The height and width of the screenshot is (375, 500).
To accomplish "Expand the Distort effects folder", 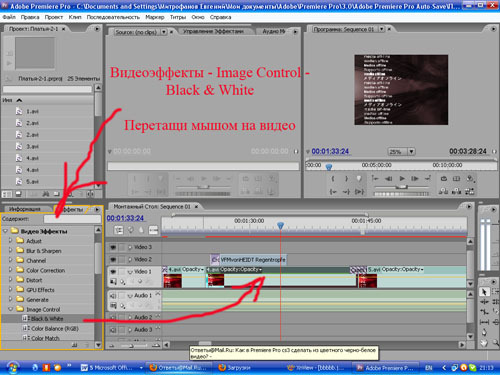I will pos(10,279).
